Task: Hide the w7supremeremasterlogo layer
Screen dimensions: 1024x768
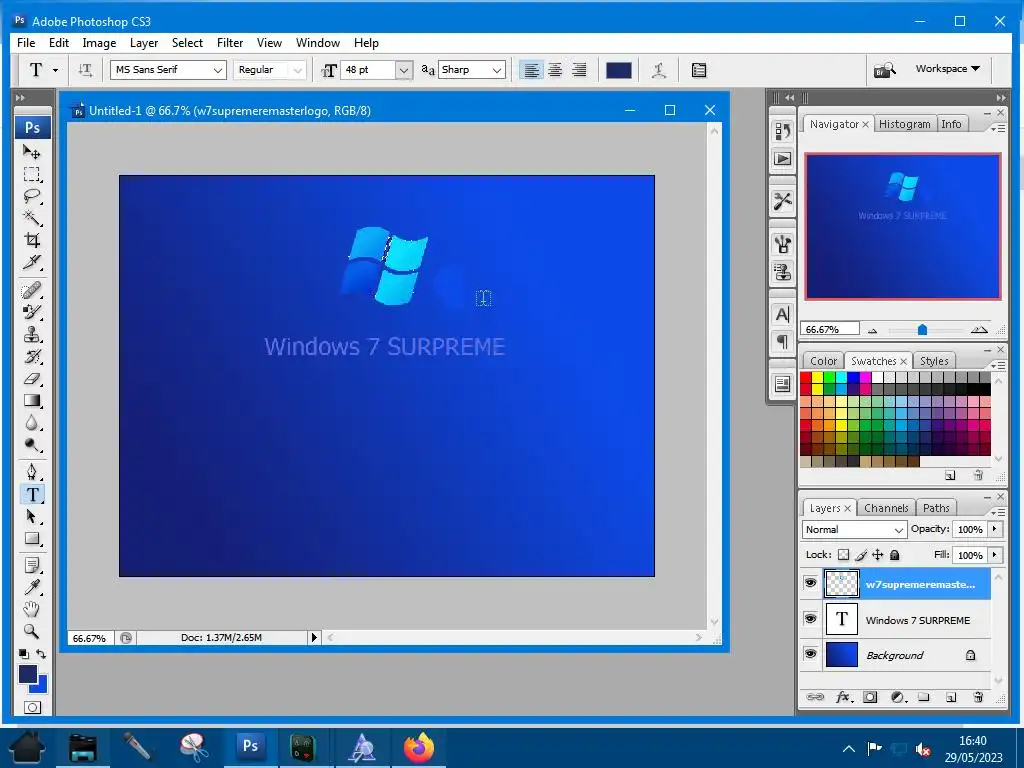Action: (x=810, y=583)
